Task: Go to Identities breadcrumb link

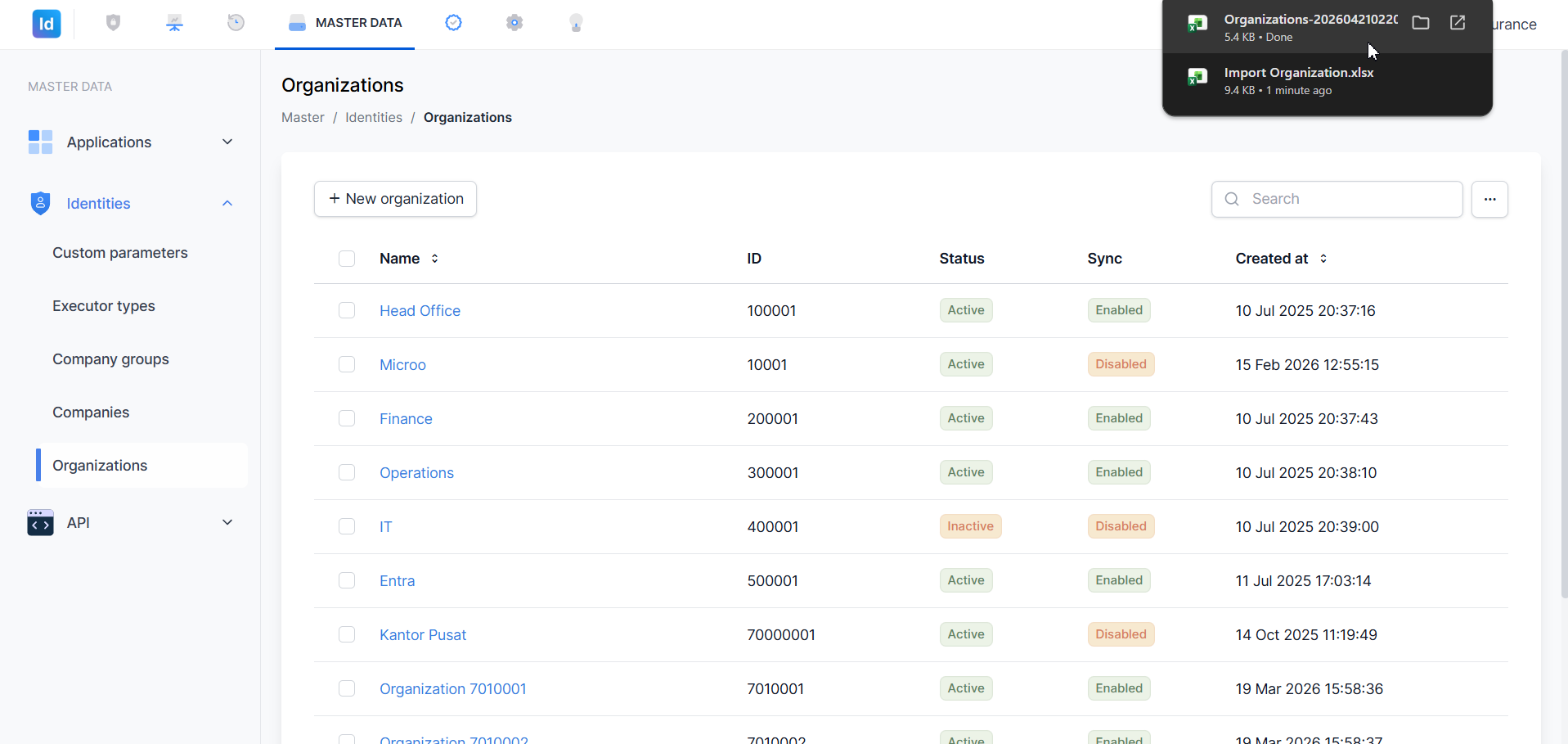Action: coord(374,117)
